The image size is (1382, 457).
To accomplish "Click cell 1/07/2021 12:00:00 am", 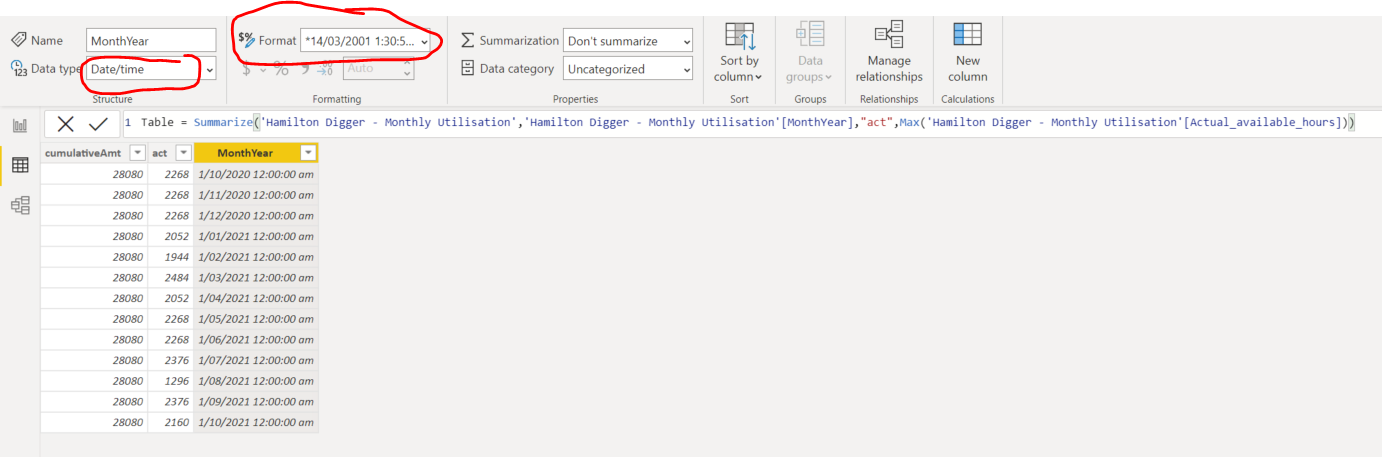I will (x=256, y=360).
